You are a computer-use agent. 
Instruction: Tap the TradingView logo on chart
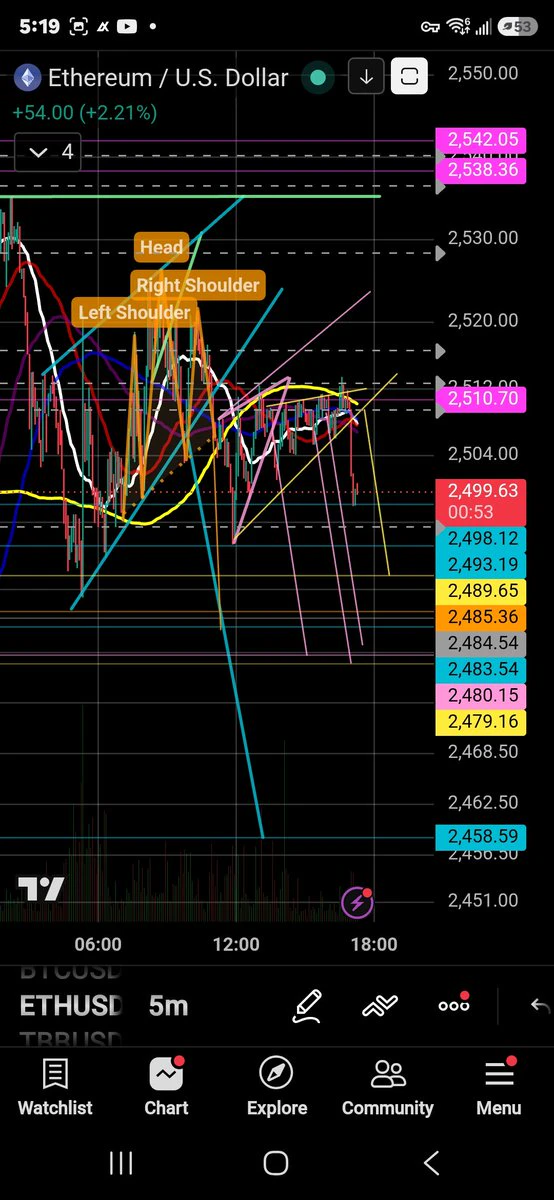click(x=41, y=889)
